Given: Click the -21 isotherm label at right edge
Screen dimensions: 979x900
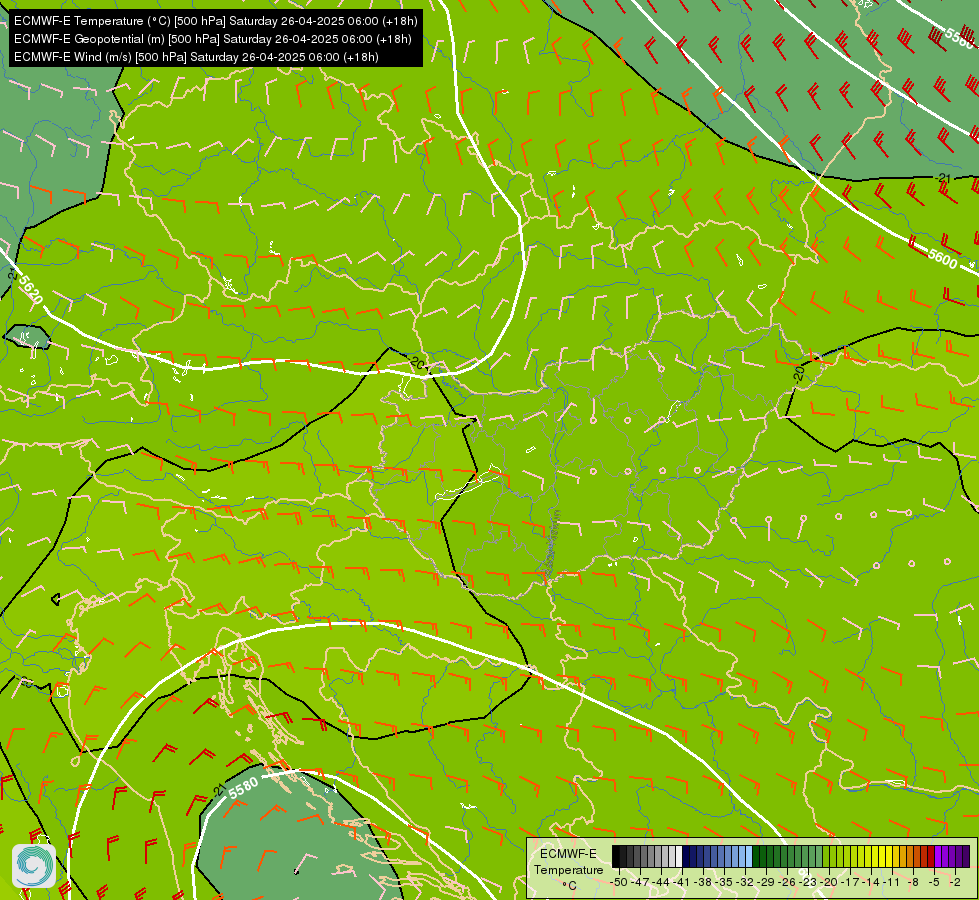Looking at the screenshot, I should pos(943,179).
